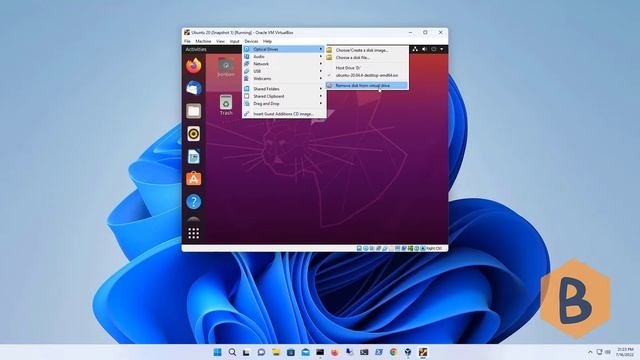Open File Explorer from the taskbar
640x360 pixels.
(x=276, y=352)
